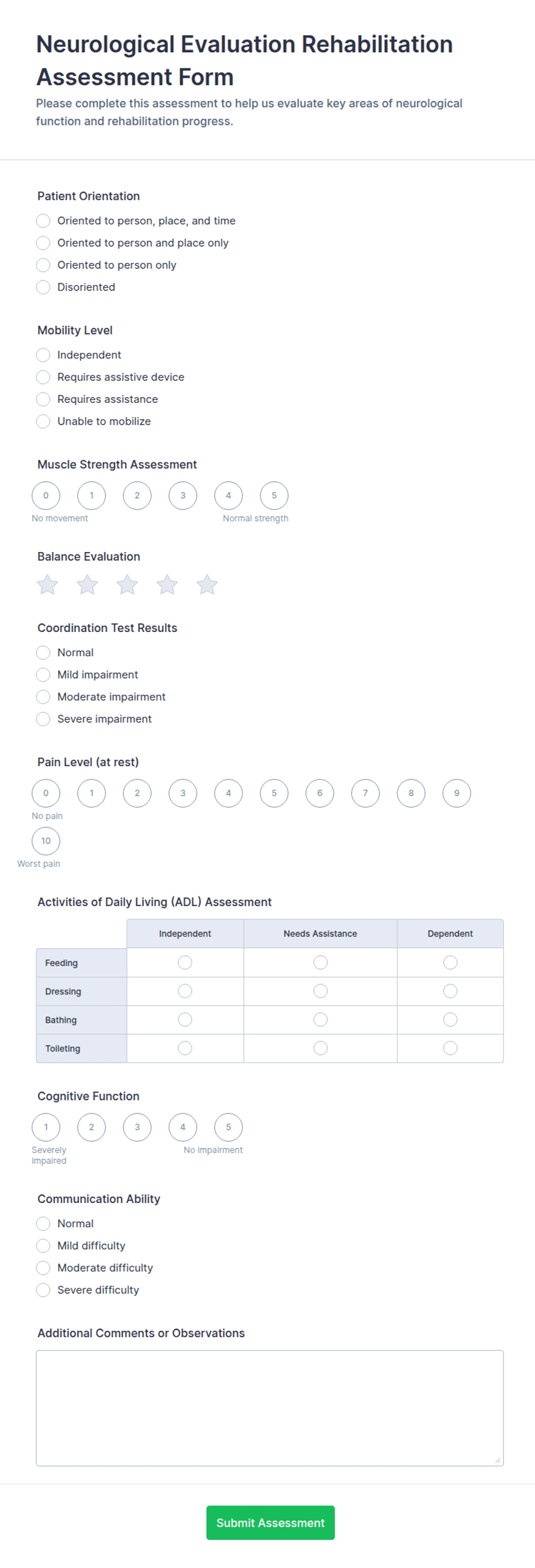The width and height of the screenshot is (535, 1568).
Task: Select Oriented to person, place, and time
Action: (43, 220)
